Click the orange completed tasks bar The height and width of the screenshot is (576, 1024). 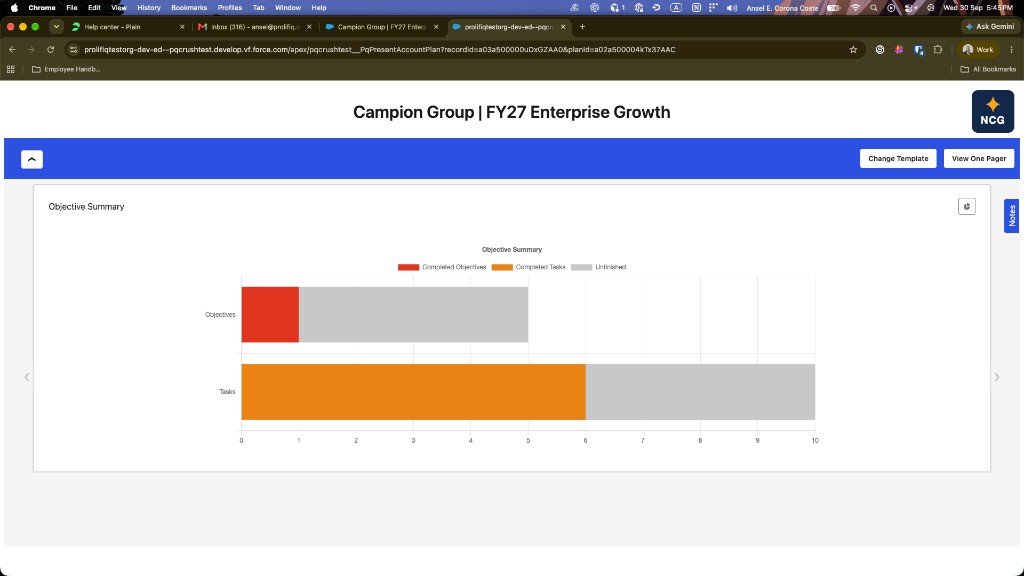tap(413, 392)
